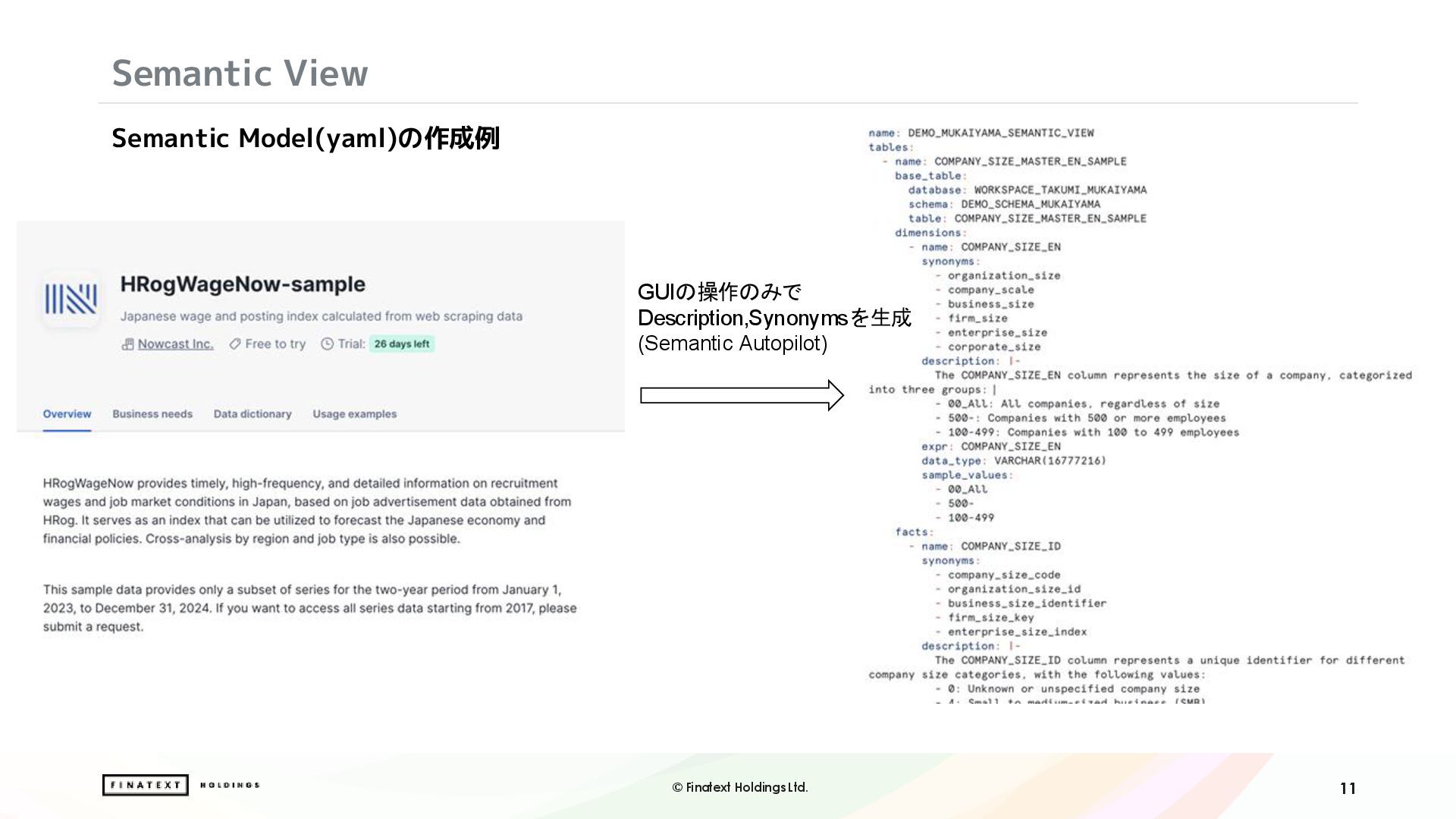Click the business_size_identifier synonym line

point(1021,603)
